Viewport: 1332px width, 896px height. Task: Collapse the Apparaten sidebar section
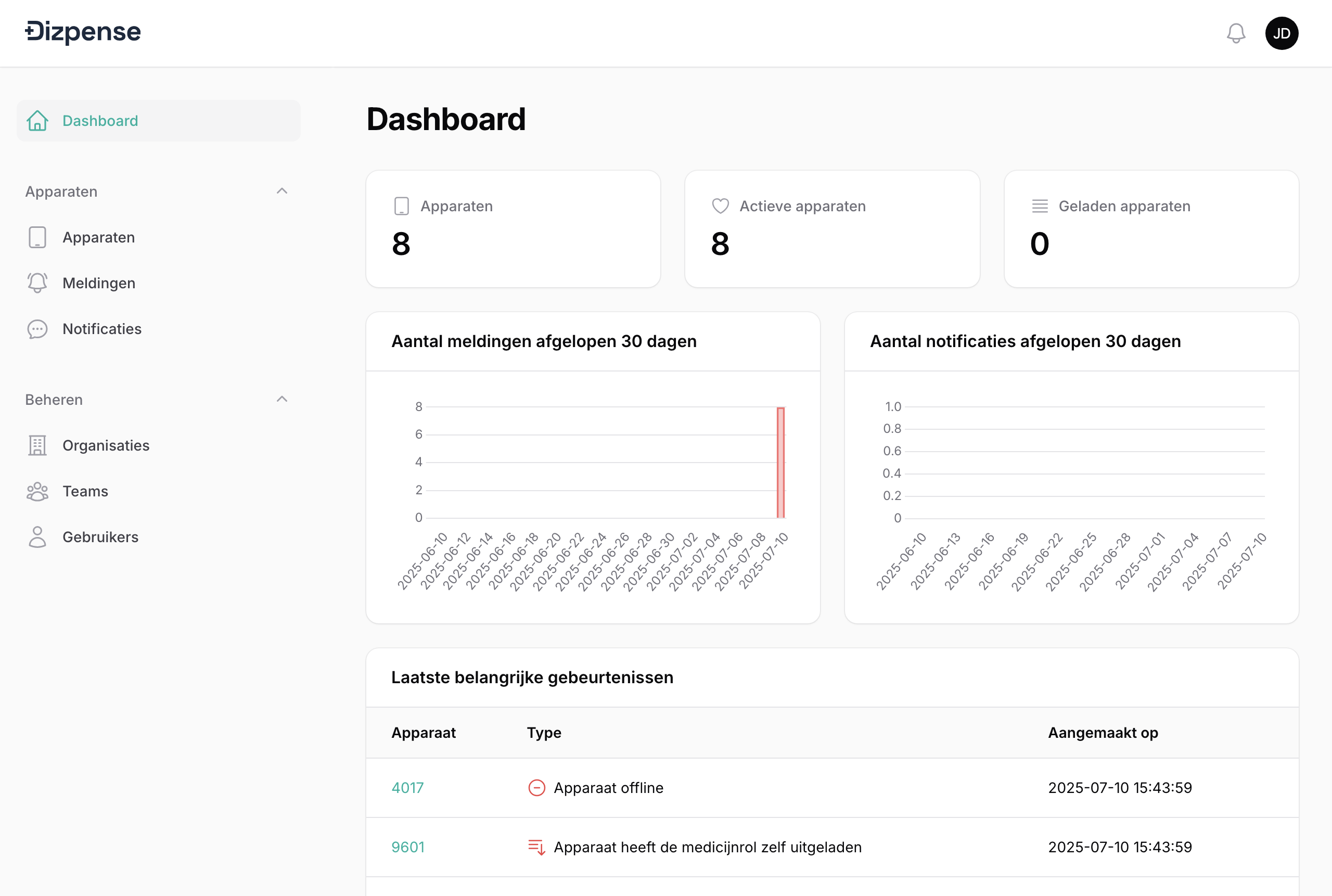pyautogui.click(x=281, y=191)
